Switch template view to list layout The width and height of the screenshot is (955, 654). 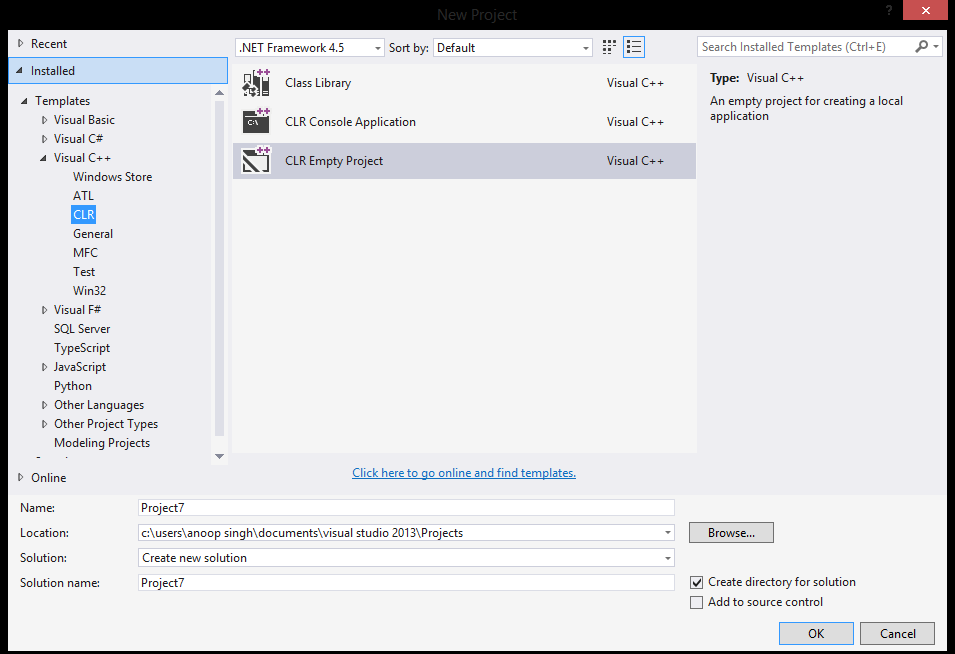pos(633,47)
